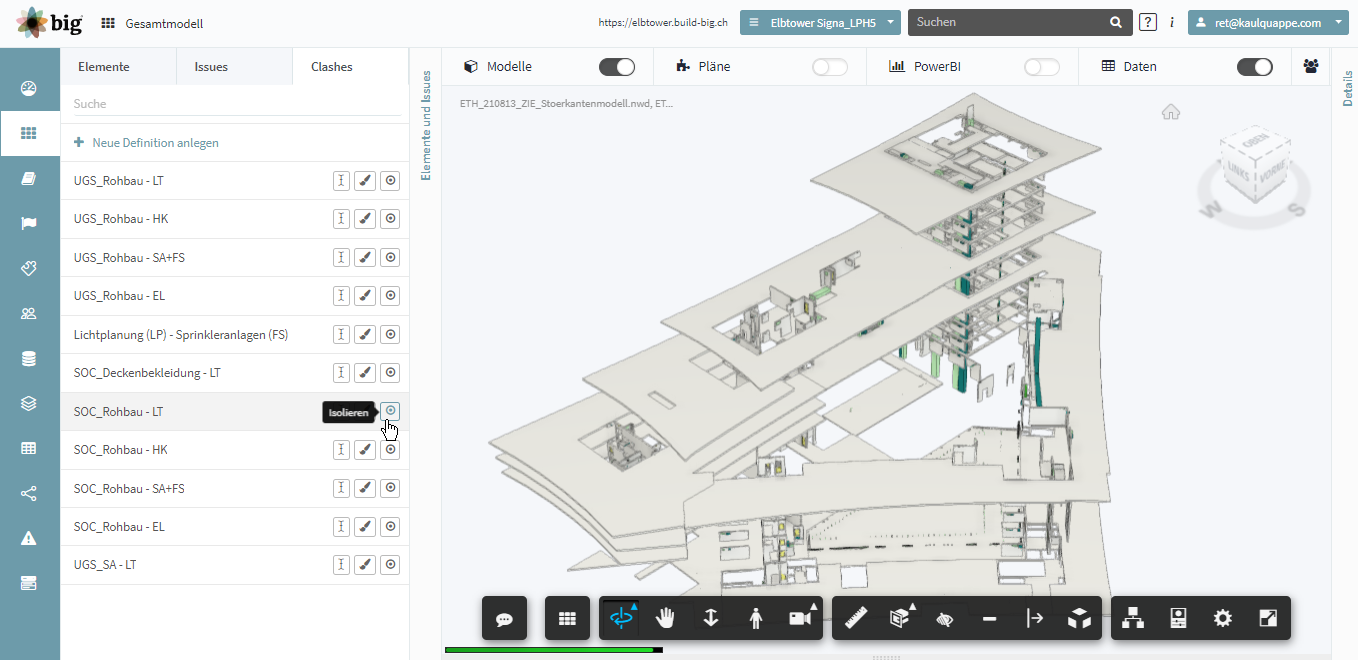This screenshot has height=660, width=1358.
Task: Open the layers stack icon in left sidebar
Action: [29, 403]
